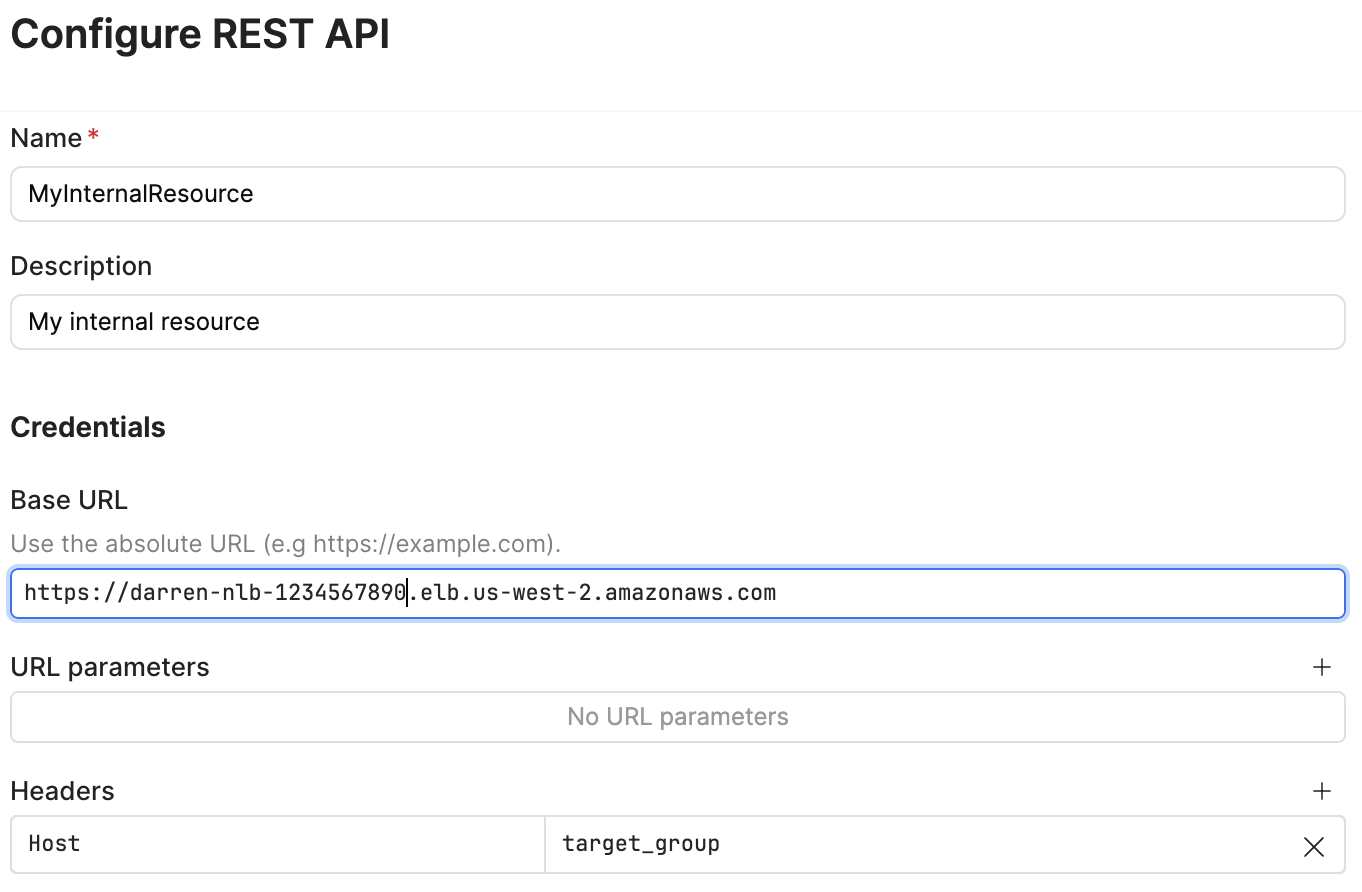Image resolution: width=1362 pixels, height=892 pixels.
Task: Click the Name label
Action: click(x=46, y=138)
